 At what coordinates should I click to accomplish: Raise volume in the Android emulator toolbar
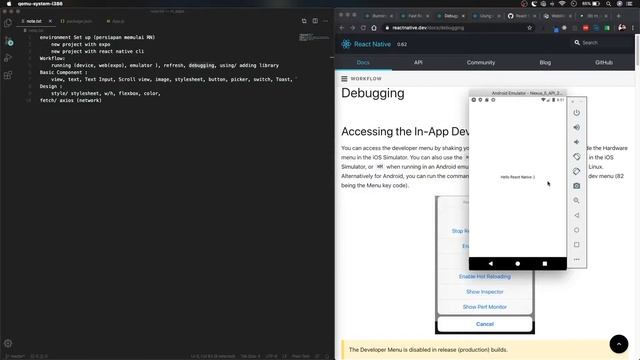click(576, 127)
